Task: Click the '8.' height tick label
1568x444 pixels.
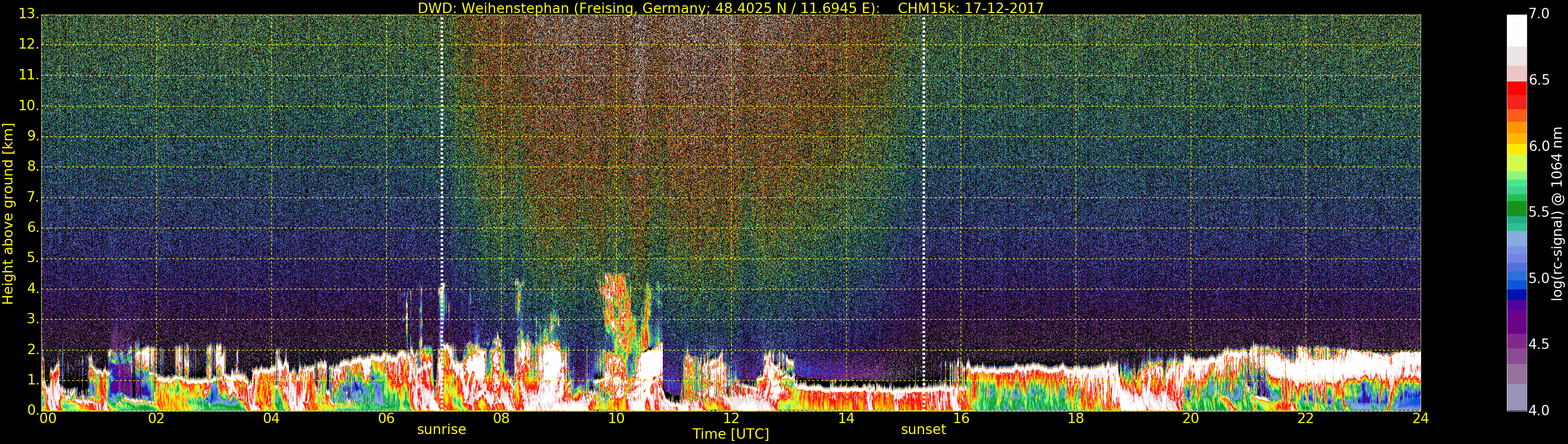Action: 33,166
